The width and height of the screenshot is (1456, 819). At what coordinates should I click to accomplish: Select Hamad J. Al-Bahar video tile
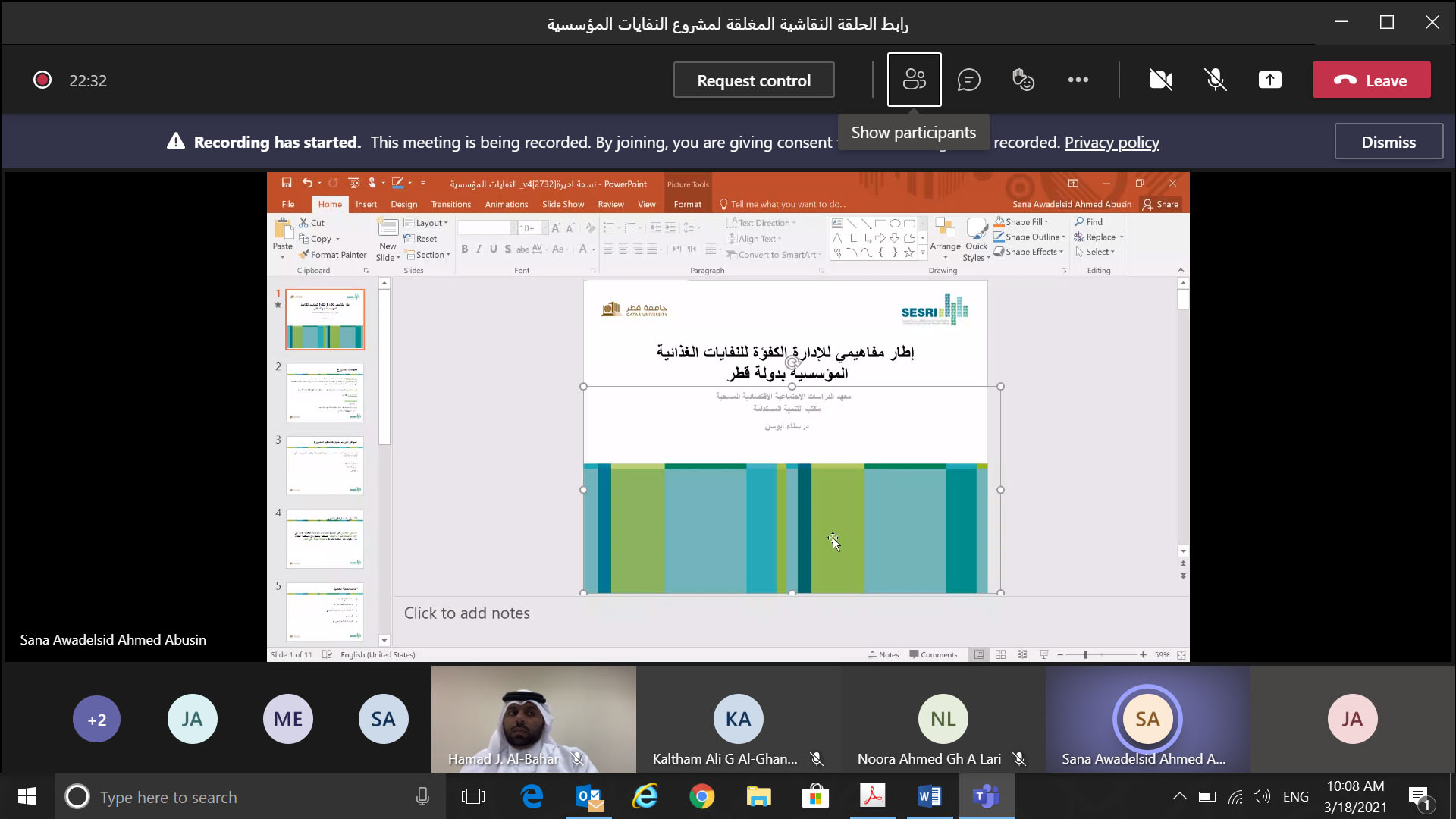533,717
